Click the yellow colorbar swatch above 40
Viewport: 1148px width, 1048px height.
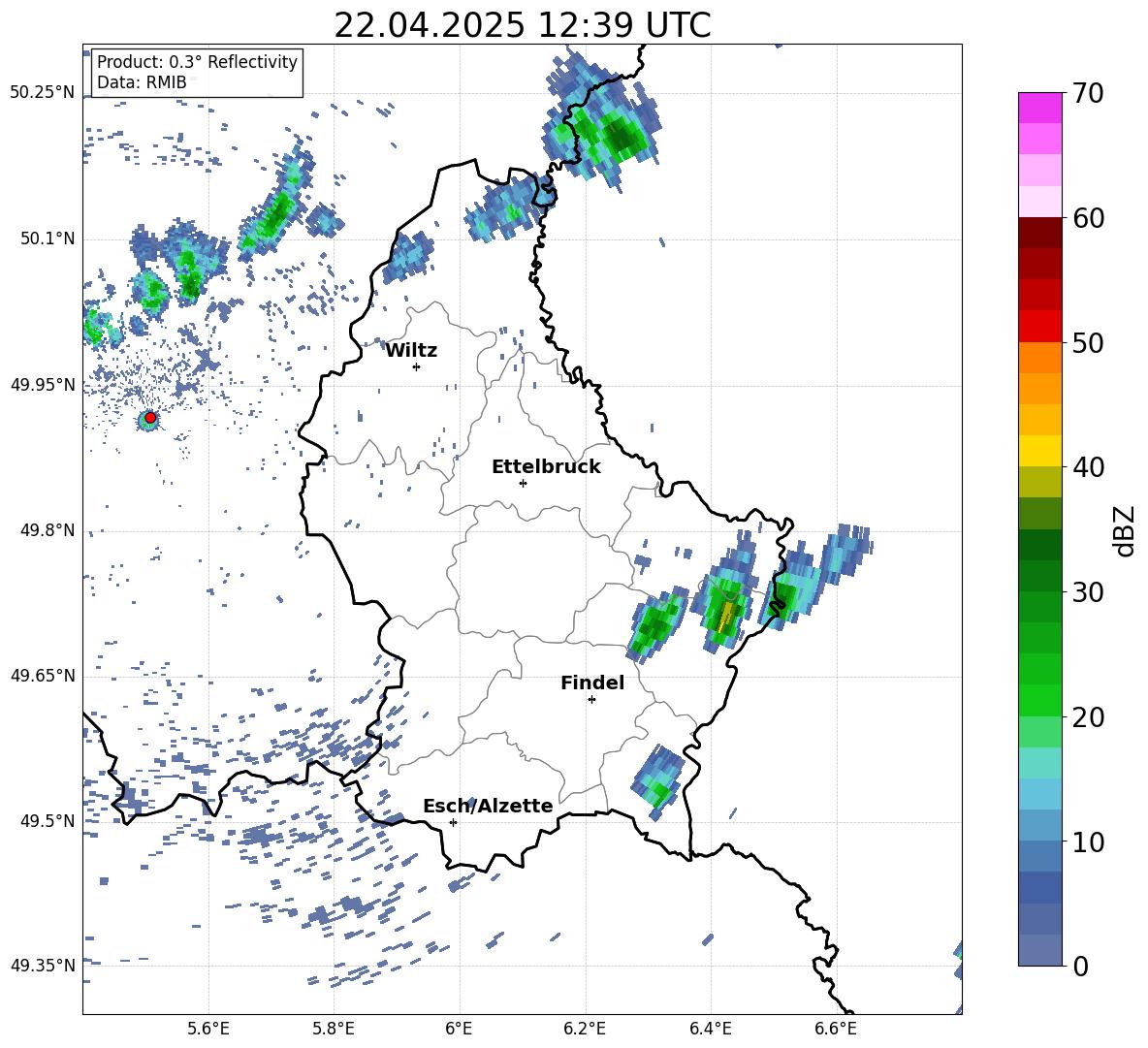1039,451
